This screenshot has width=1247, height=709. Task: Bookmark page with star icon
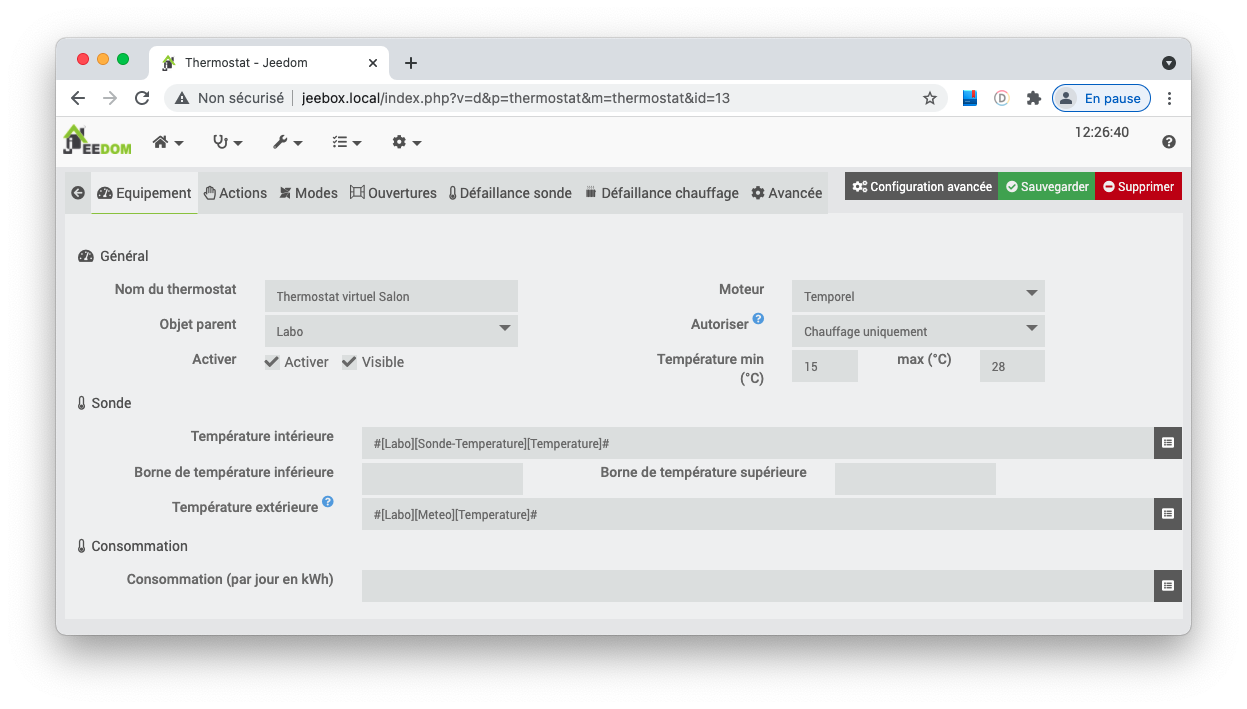(x=929, y=98)
